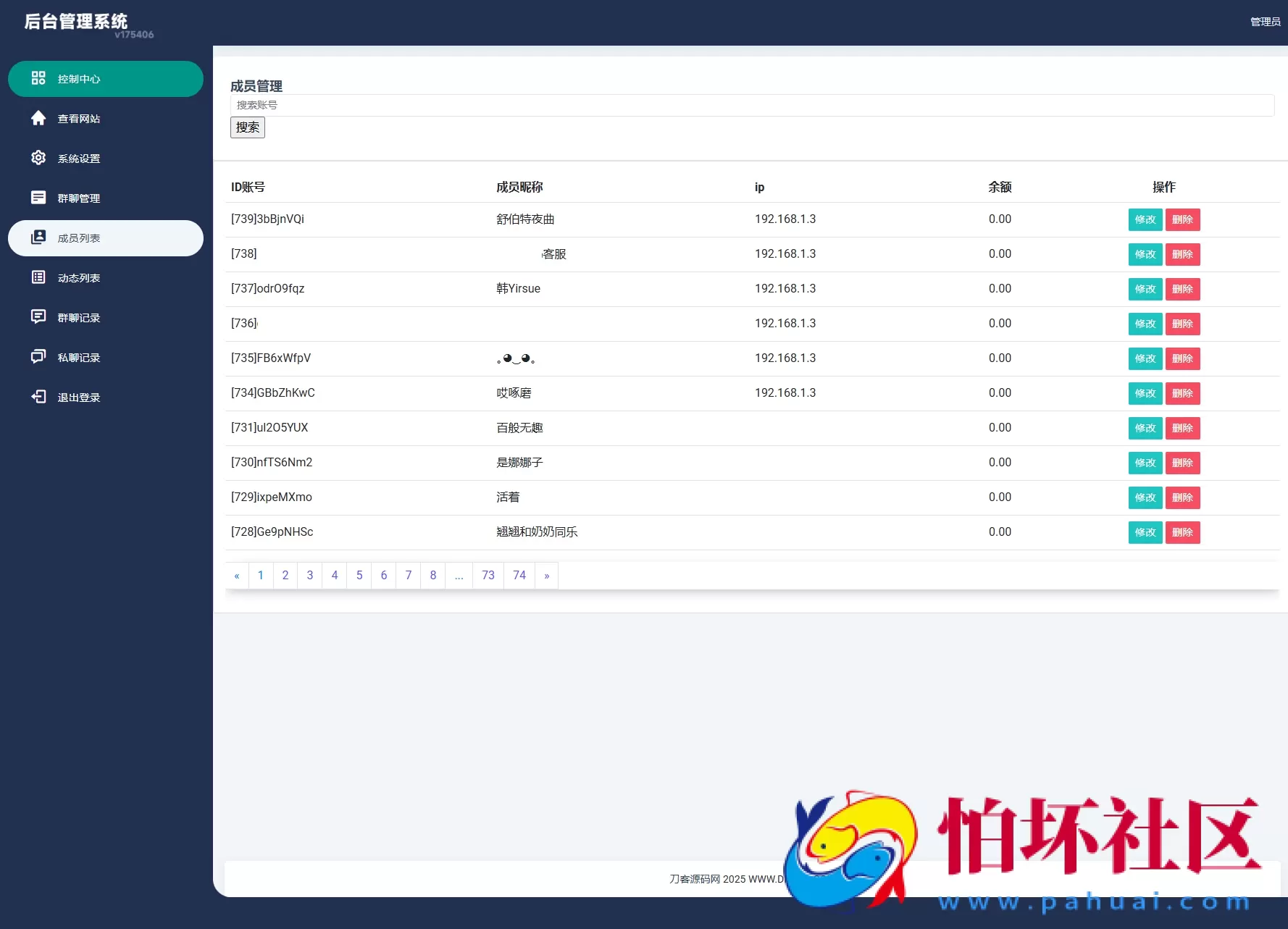Click the 后台管理系统 logo

75,22
